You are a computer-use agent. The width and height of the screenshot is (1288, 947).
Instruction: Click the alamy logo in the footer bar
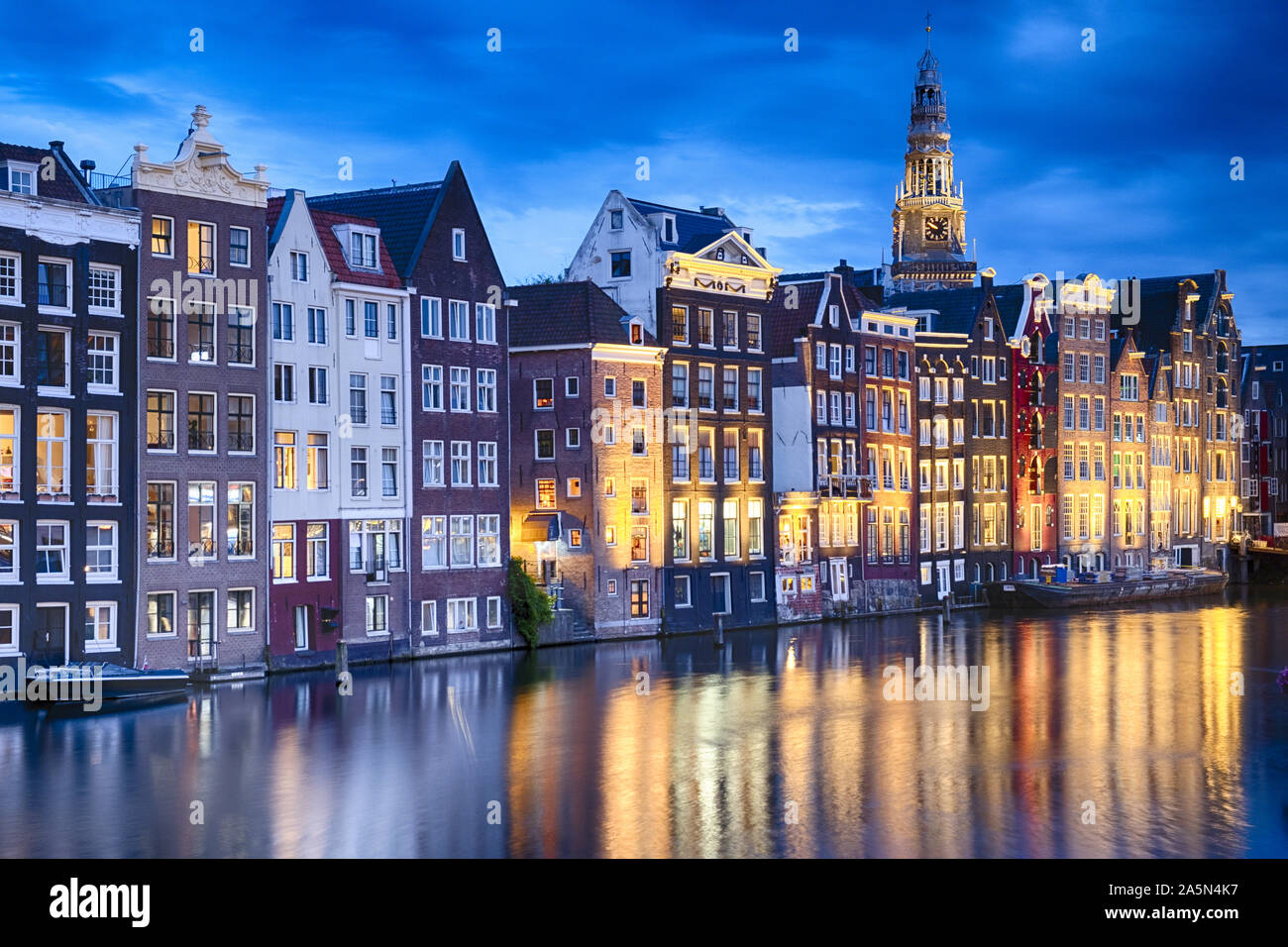coord(100,902)
